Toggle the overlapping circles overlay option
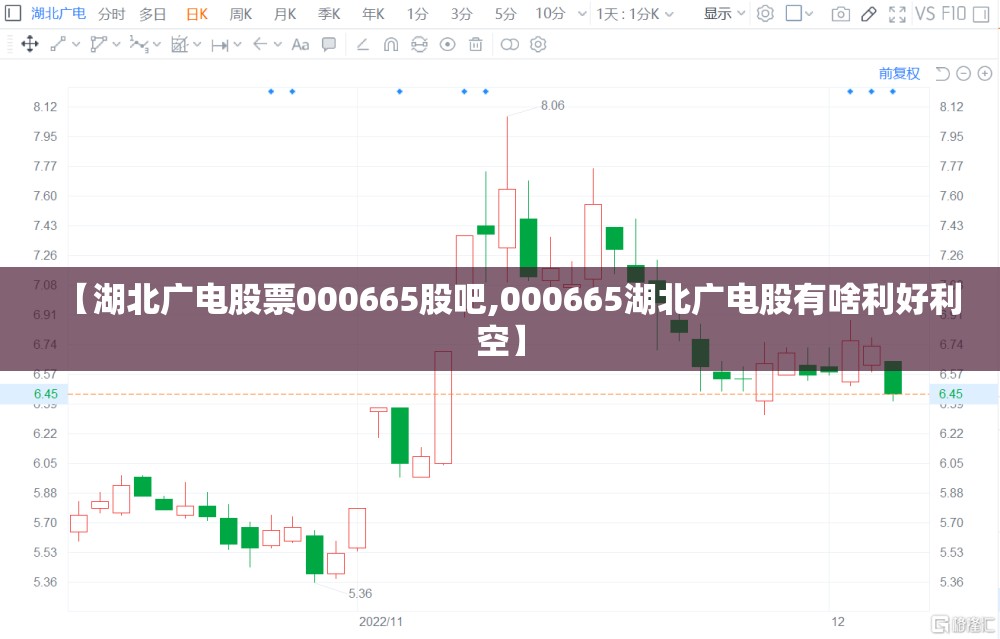 click(x=510, y=44)
